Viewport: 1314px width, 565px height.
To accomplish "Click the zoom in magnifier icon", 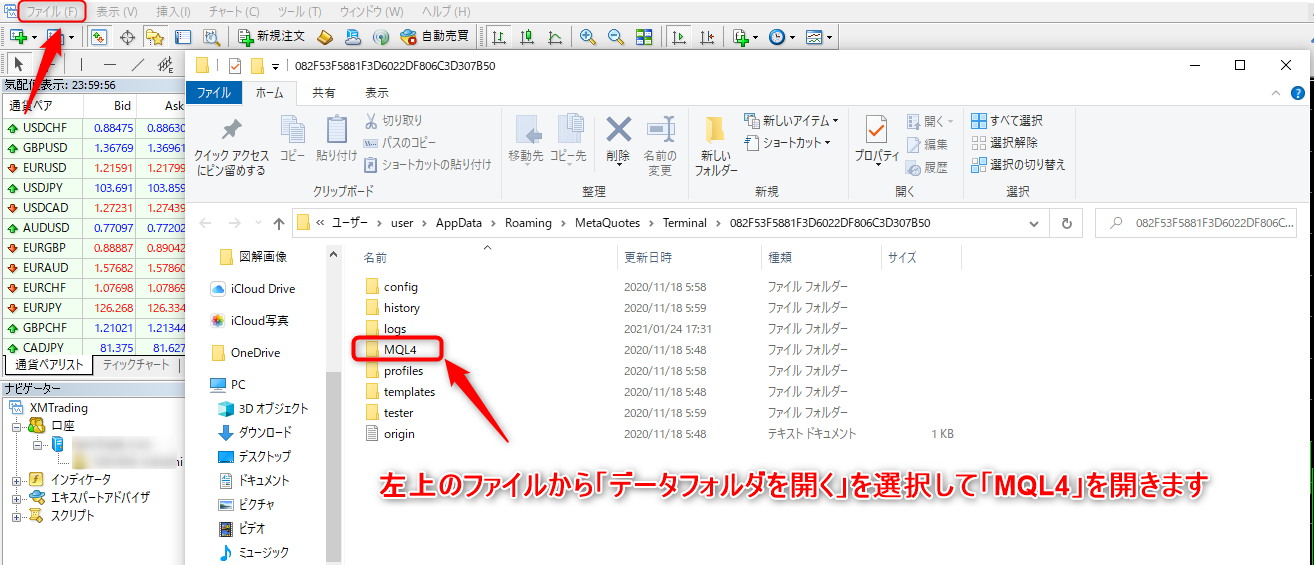I will point(588,37).
